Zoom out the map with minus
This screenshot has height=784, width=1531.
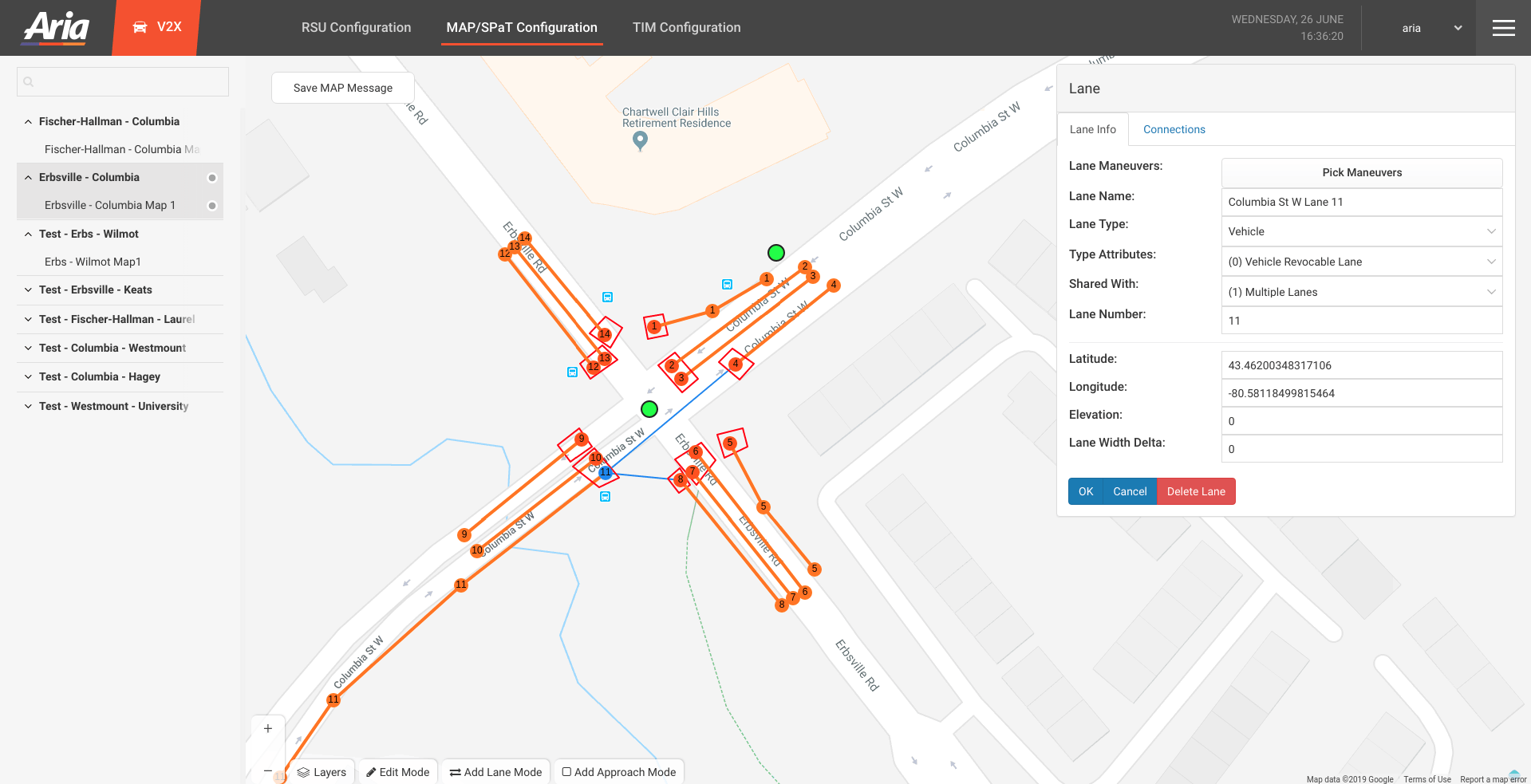click(268, 771)
